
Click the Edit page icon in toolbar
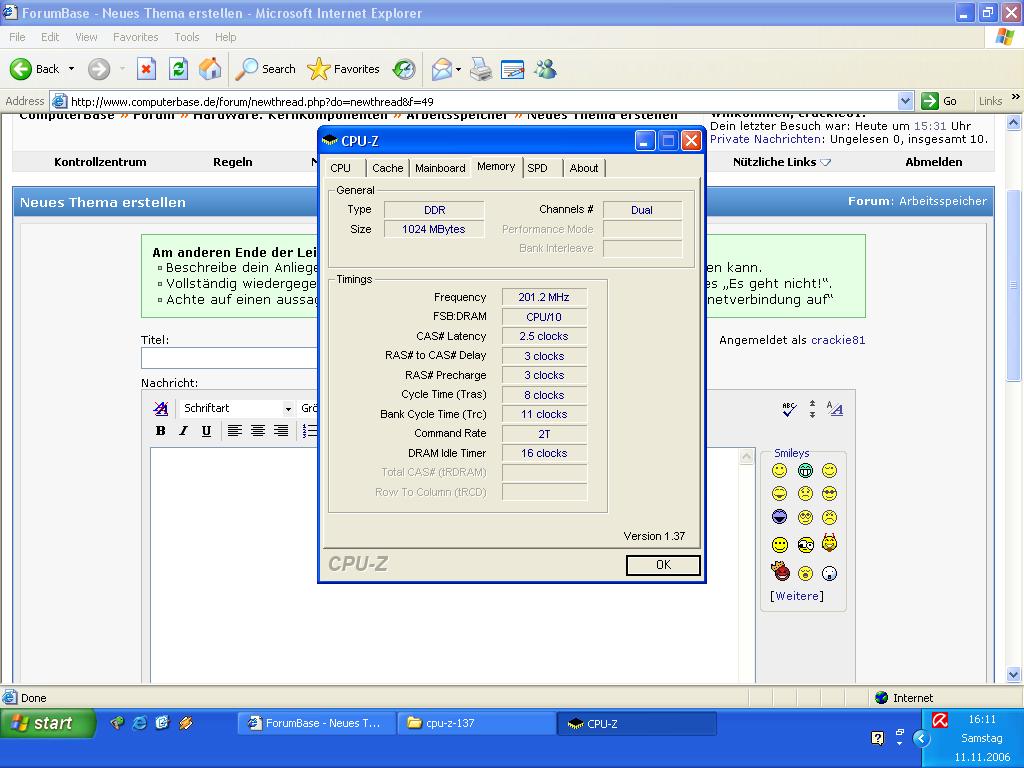(x=513, y=69)
